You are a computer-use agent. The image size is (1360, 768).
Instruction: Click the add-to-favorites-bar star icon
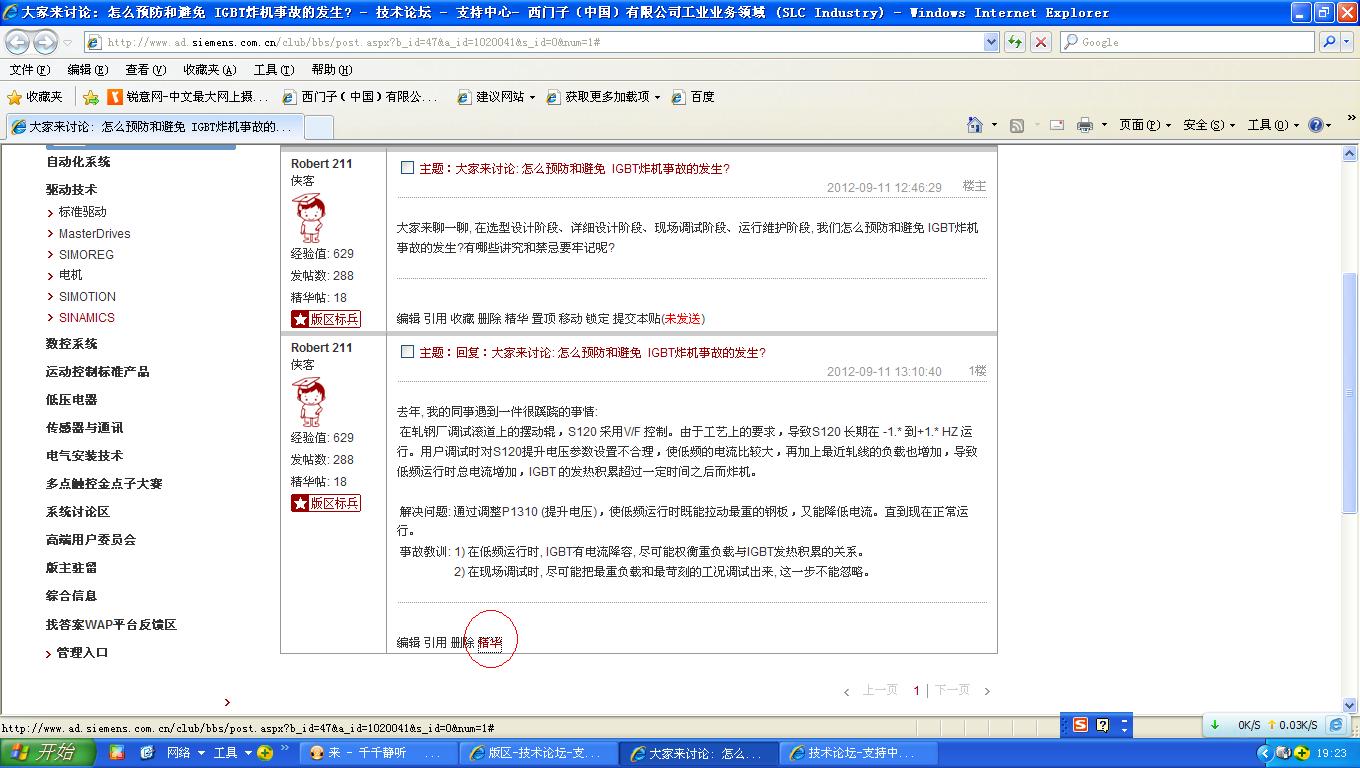click(91, 97)
